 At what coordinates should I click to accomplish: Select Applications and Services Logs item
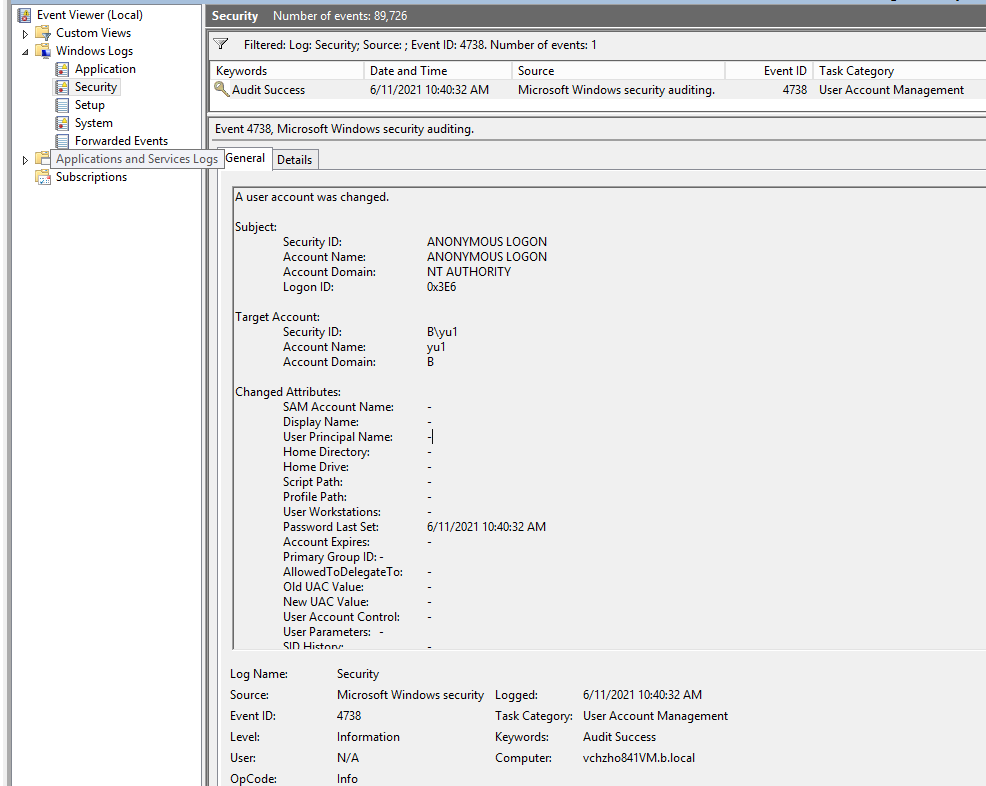(136, 159)
